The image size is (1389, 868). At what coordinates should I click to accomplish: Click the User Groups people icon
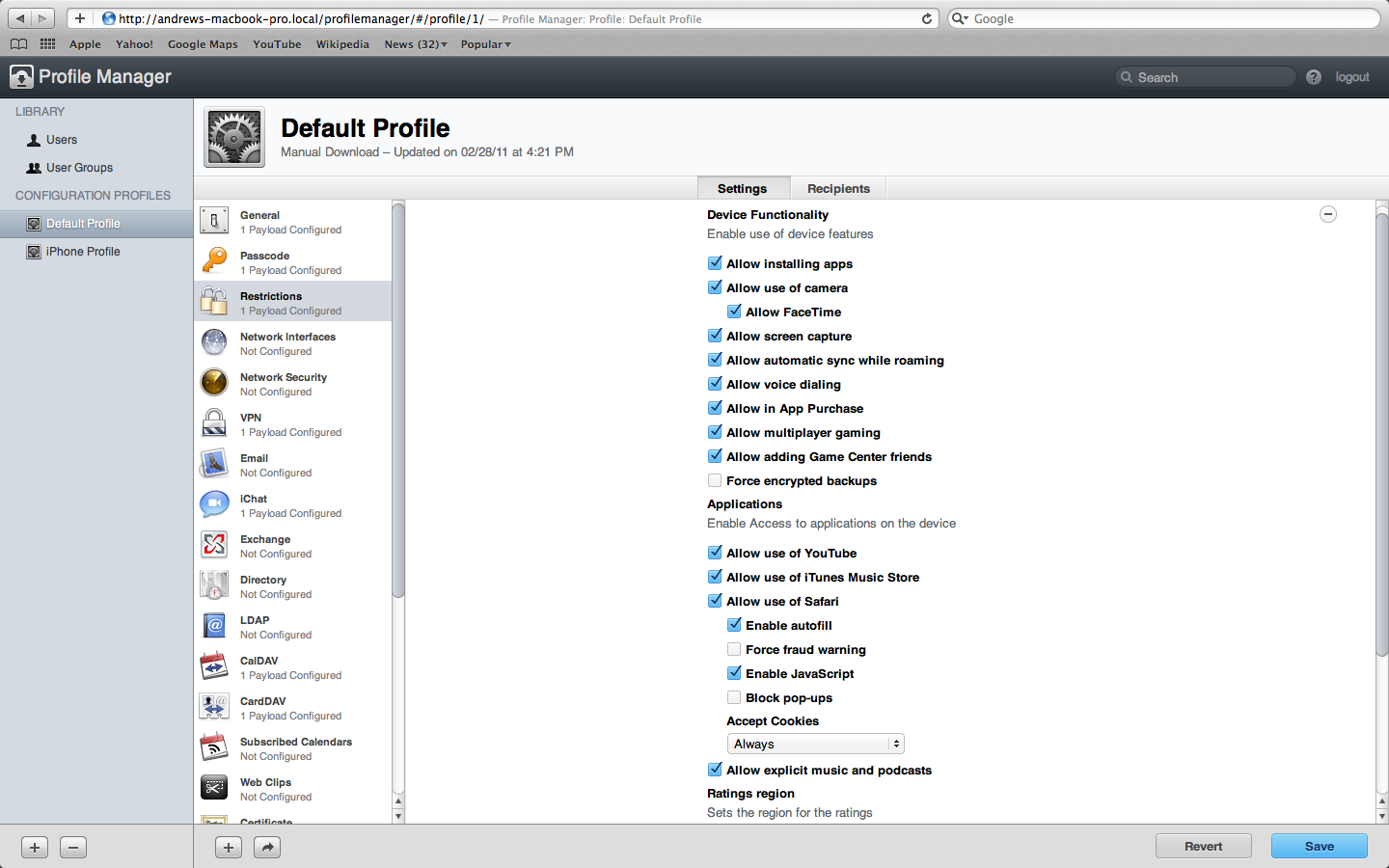pos(34,168)
